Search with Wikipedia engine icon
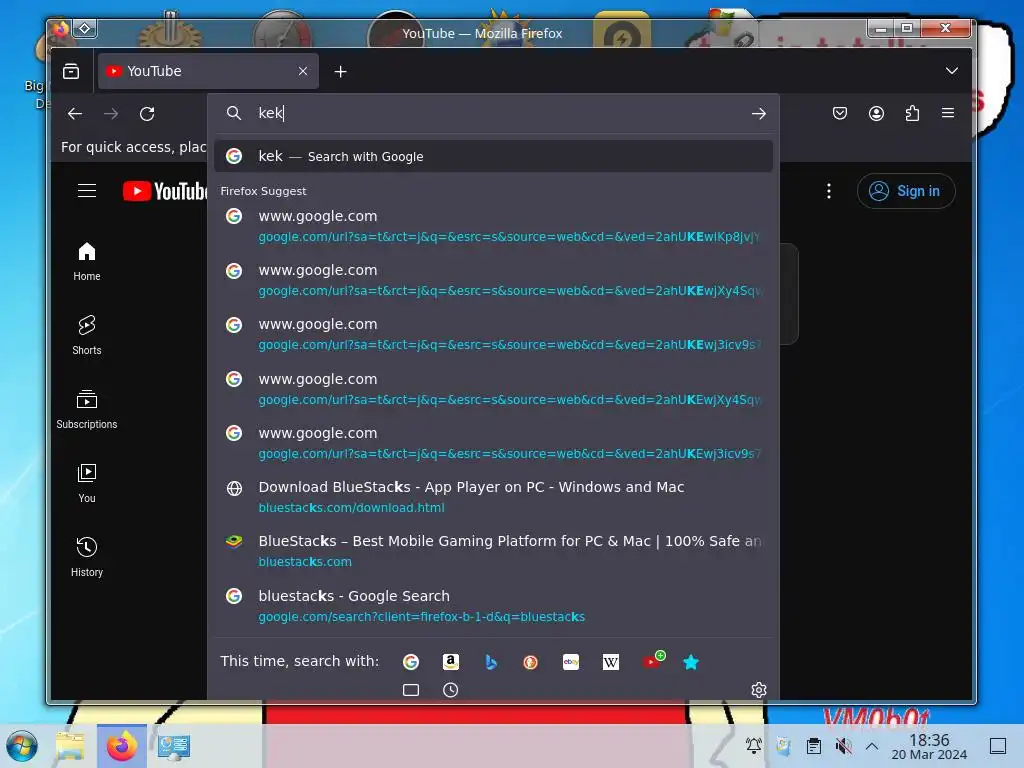 tap(611, 662)
